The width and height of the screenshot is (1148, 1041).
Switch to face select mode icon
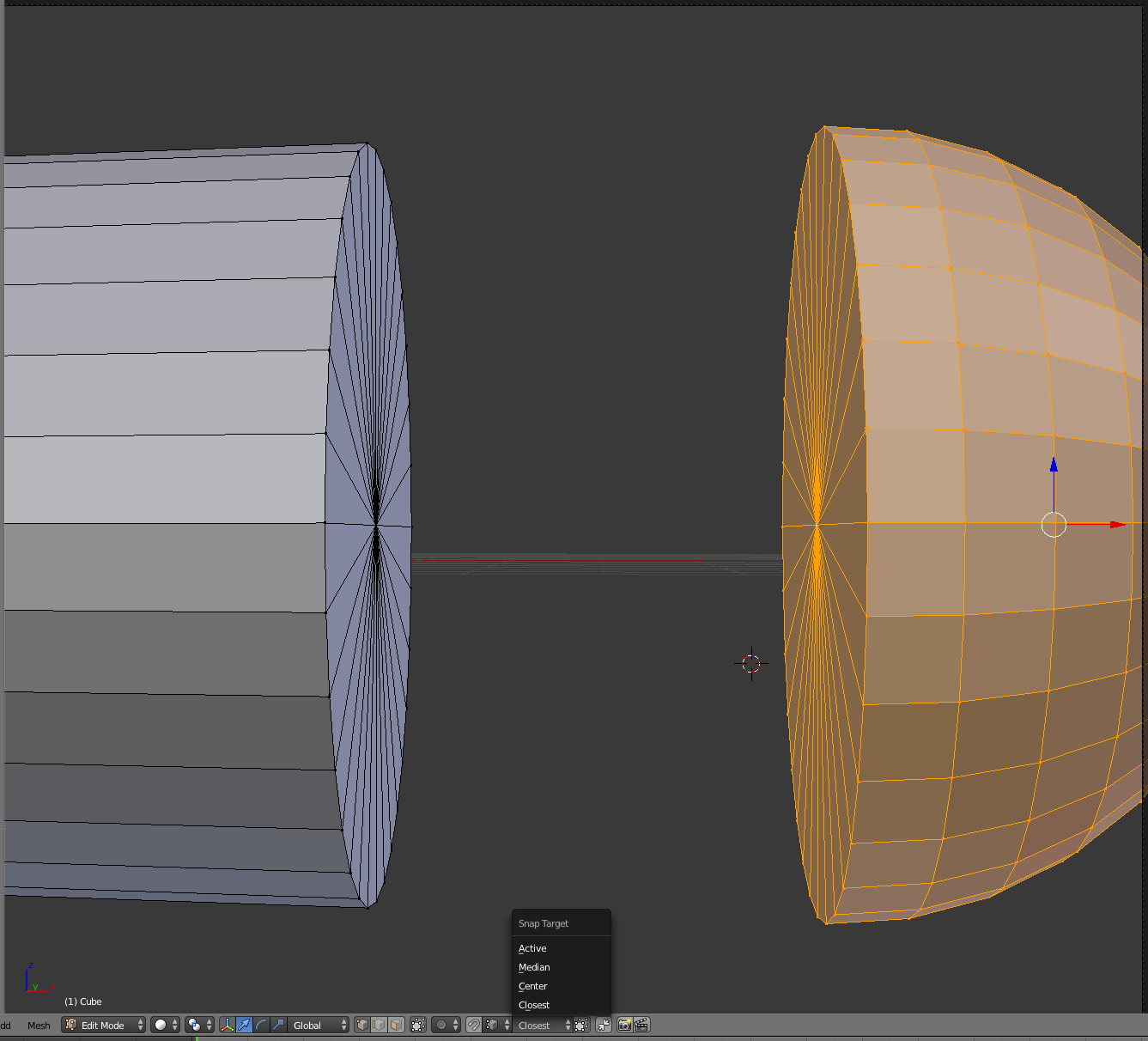tap(397, 1025)
